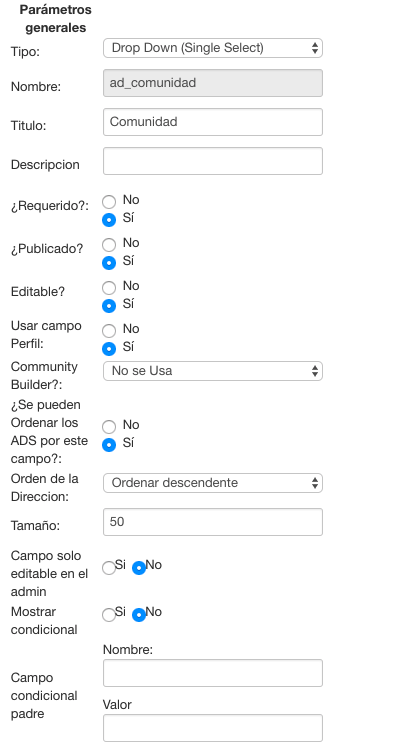This screenshot has height=751, width=412.
Task: Select Si for Campo solo editable en admin
Action: coord(109,568)
